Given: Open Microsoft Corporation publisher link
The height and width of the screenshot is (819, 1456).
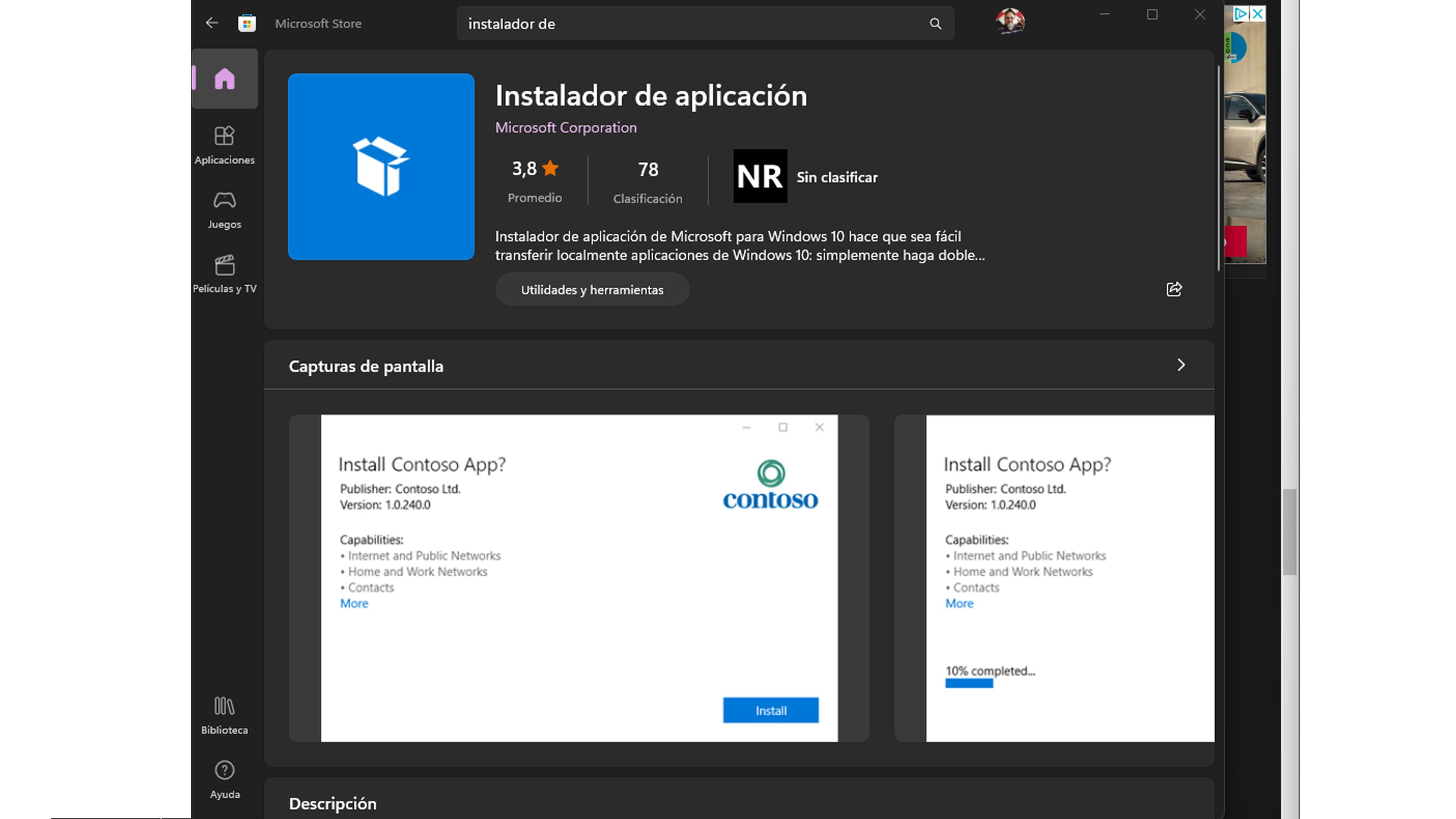Looking at the screenshot, I should tap(566, 128).
